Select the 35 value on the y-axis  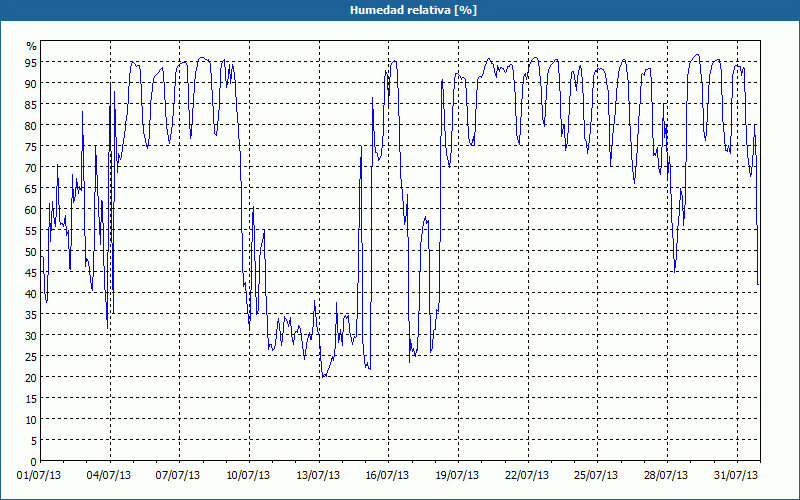tap(31, 315)
